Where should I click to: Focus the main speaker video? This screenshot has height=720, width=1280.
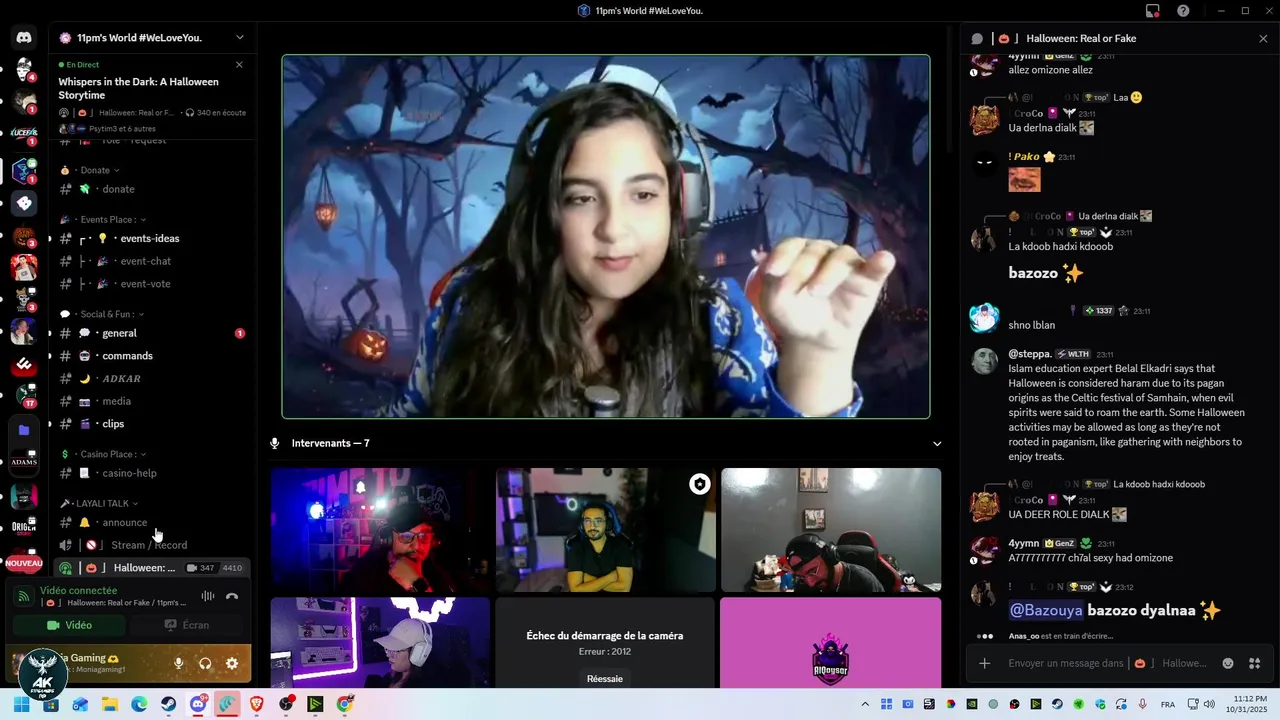606,236
